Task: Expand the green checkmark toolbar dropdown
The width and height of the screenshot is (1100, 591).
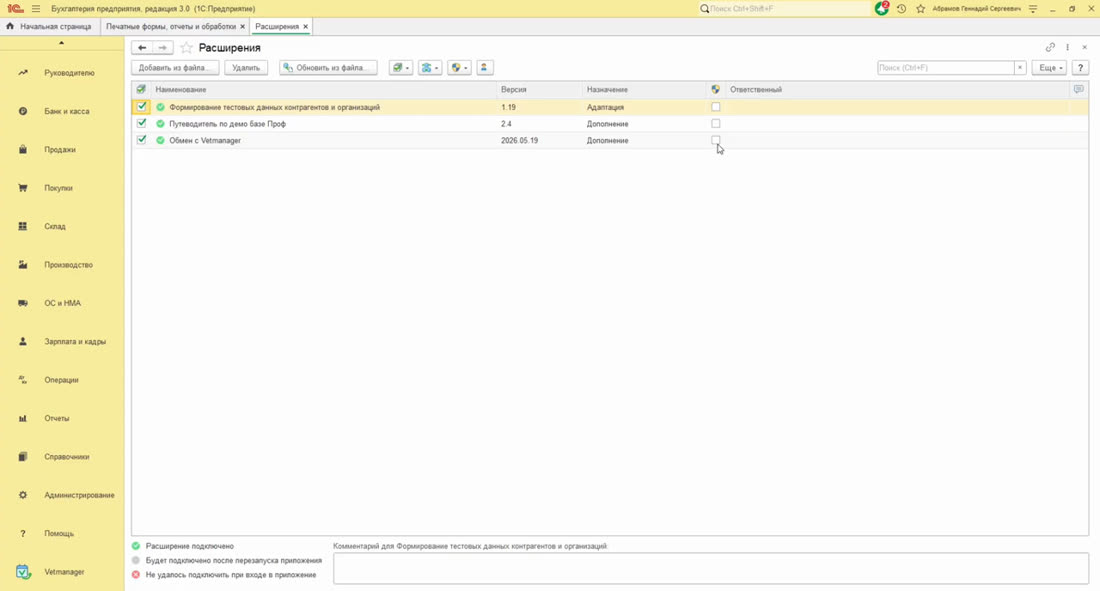Action: tap(401, 67)
